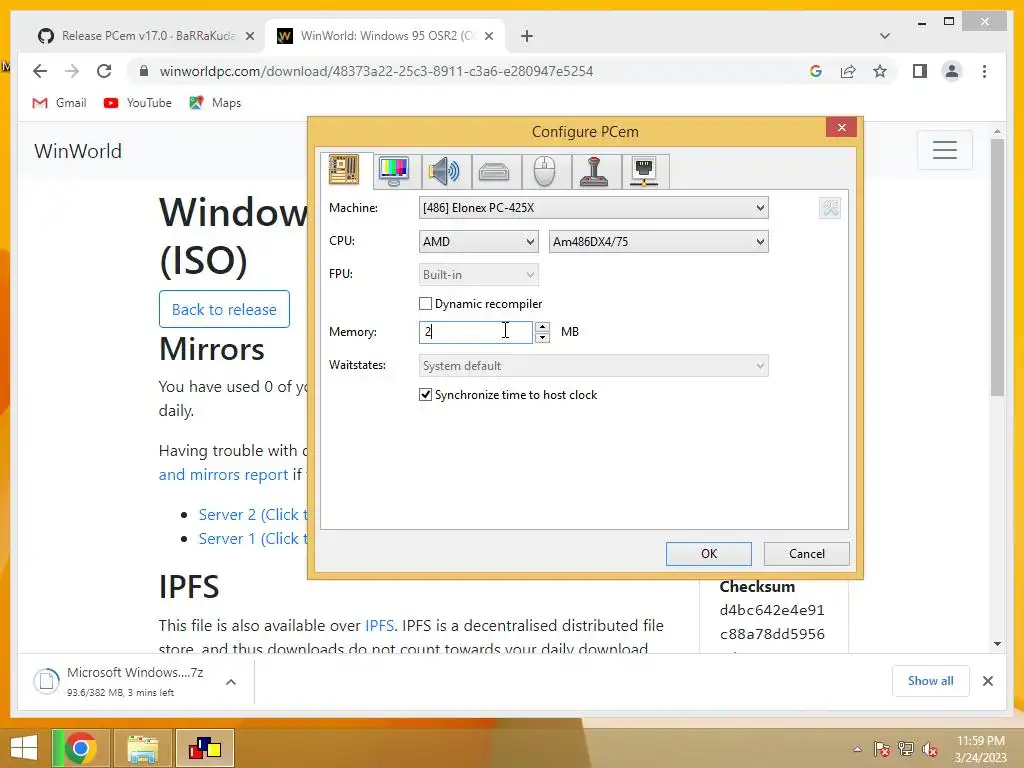Click the Google icon in address bar
Image resolution: width=1024 pixels, height=768 pixels.
click(x=816, y=71)
